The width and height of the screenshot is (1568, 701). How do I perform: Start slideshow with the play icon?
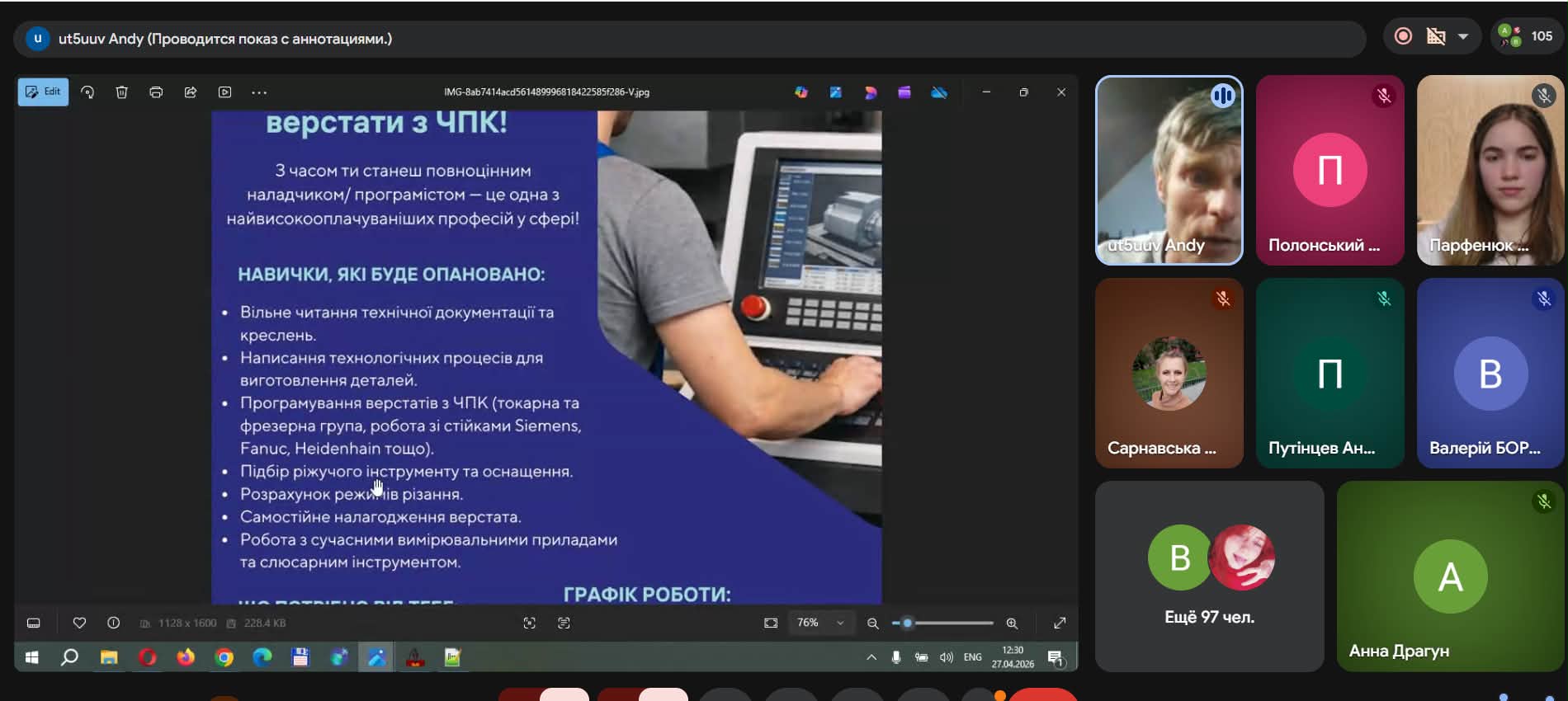coord(224,92)
